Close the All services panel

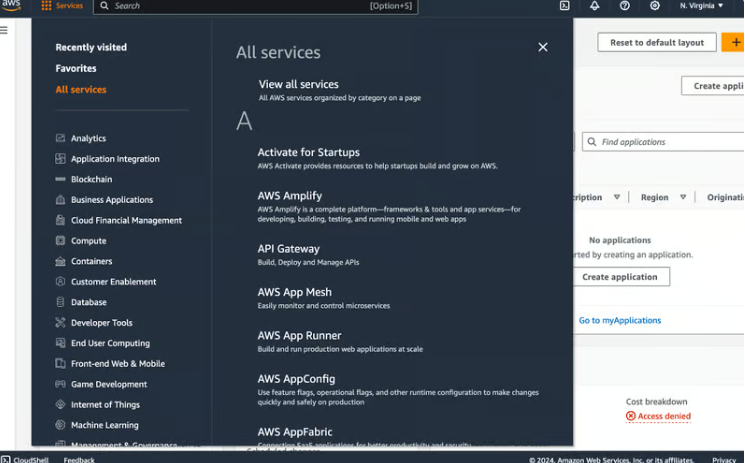click(x=543, y=47)
